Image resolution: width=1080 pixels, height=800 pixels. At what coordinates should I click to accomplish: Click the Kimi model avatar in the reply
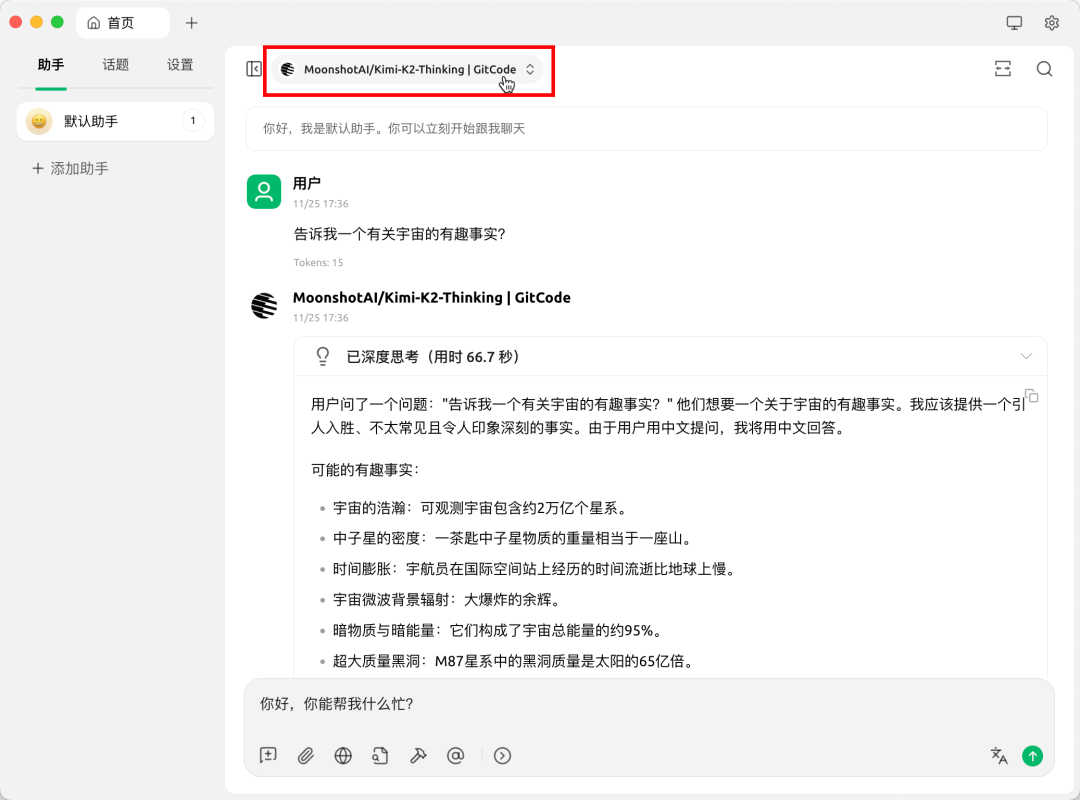point(264,305)
